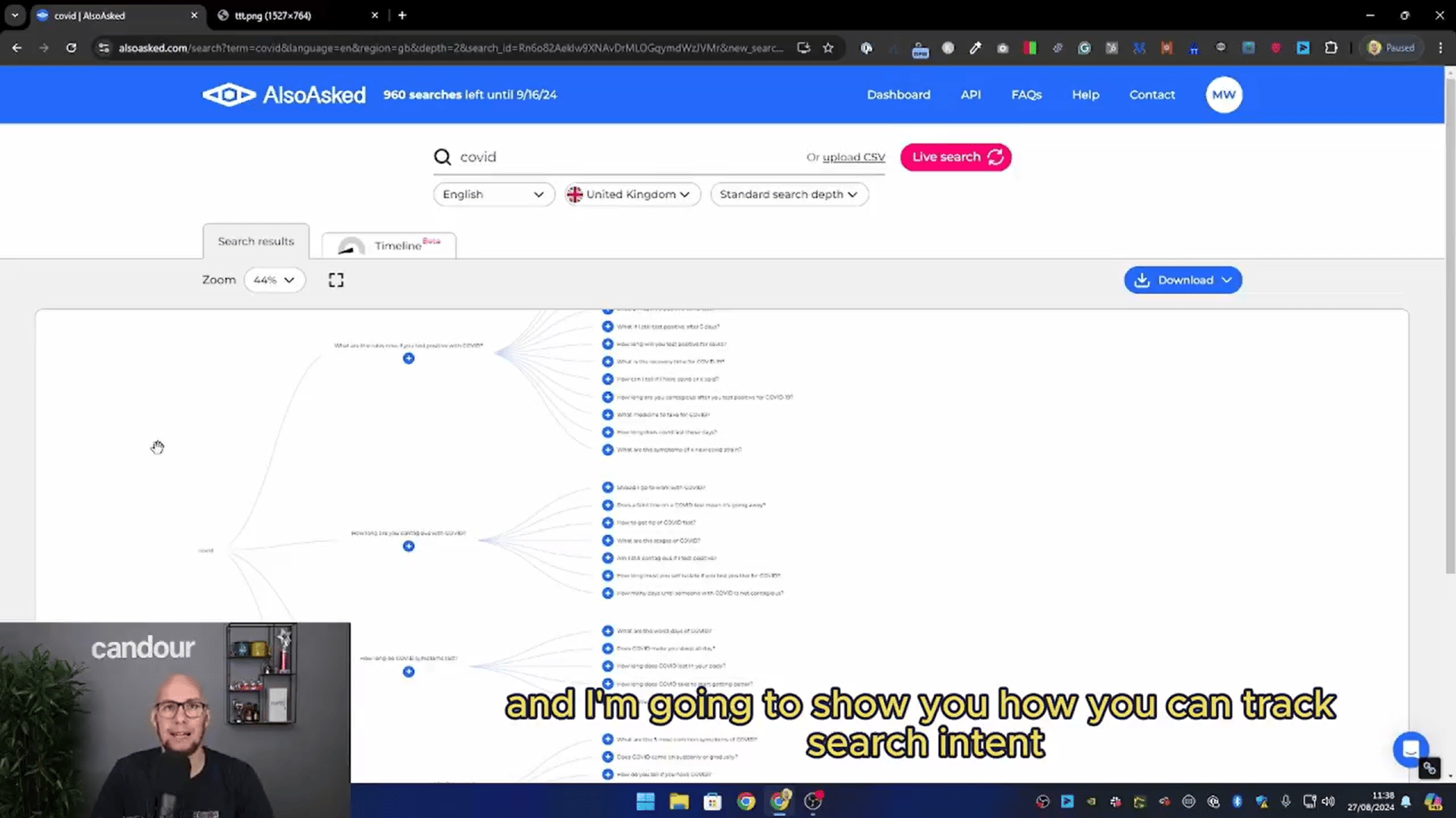The height and width of the screenshot is (818, 1456).
Task: Click the upload CSV link
Action: [853, 157]
